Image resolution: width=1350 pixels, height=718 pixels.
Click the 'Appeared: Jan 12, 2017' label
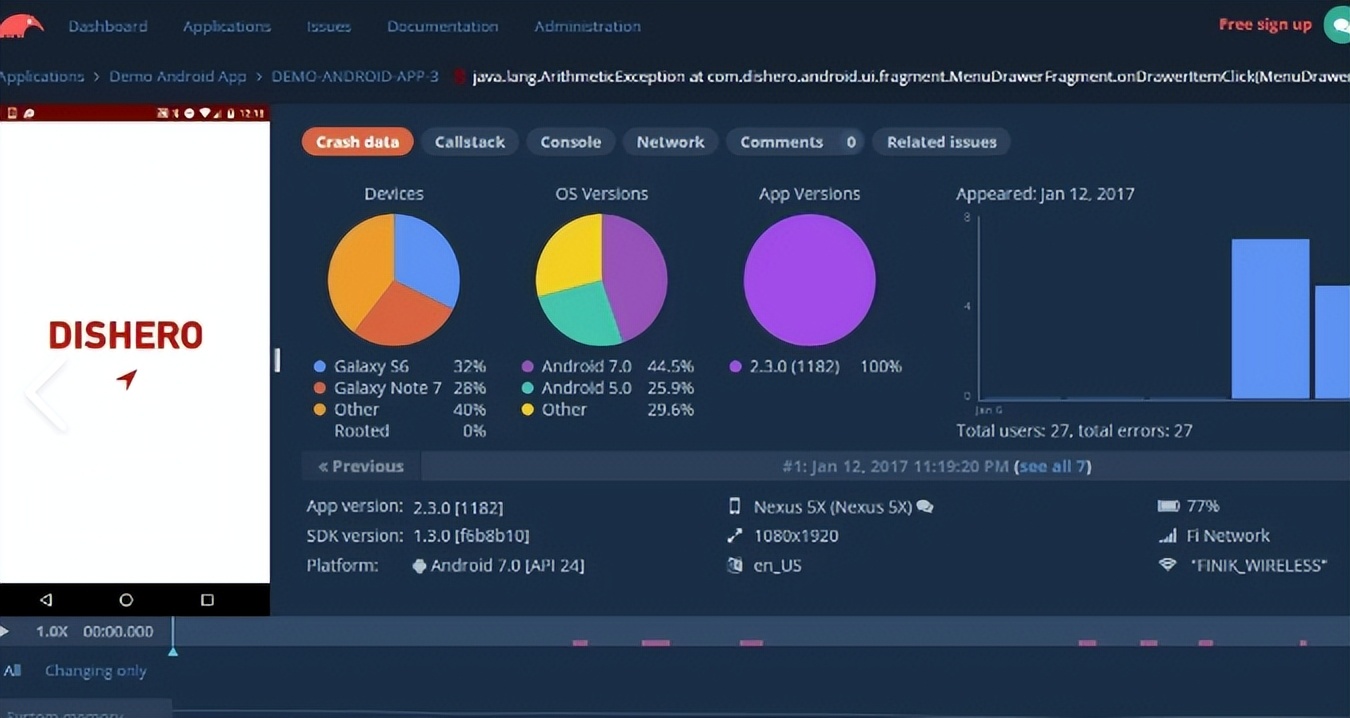tap(1045, 194)
